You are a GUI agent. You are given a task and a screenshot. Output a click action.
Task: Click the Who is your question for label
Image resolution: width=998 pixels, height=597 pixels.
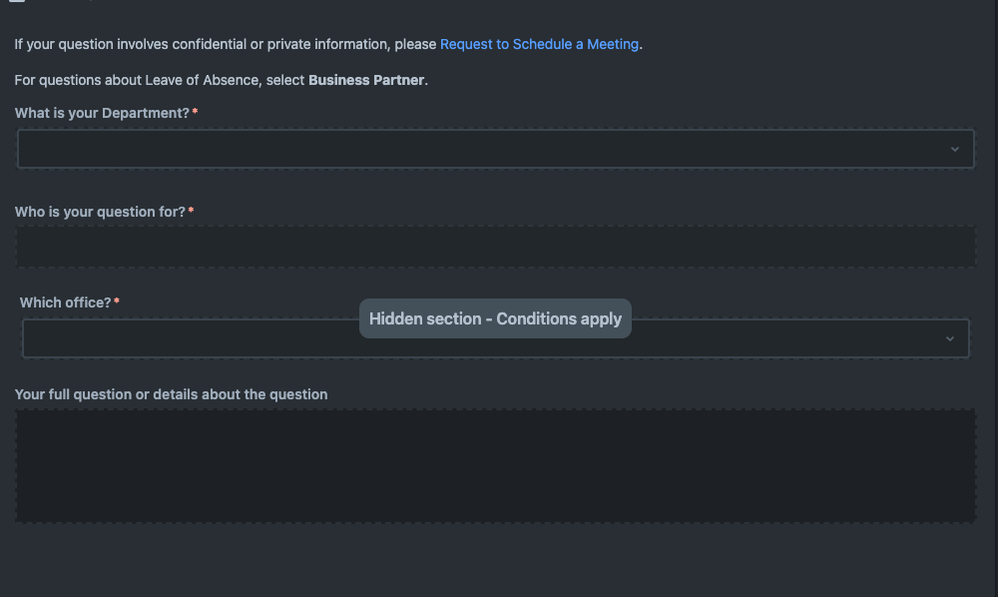point(99,211)
